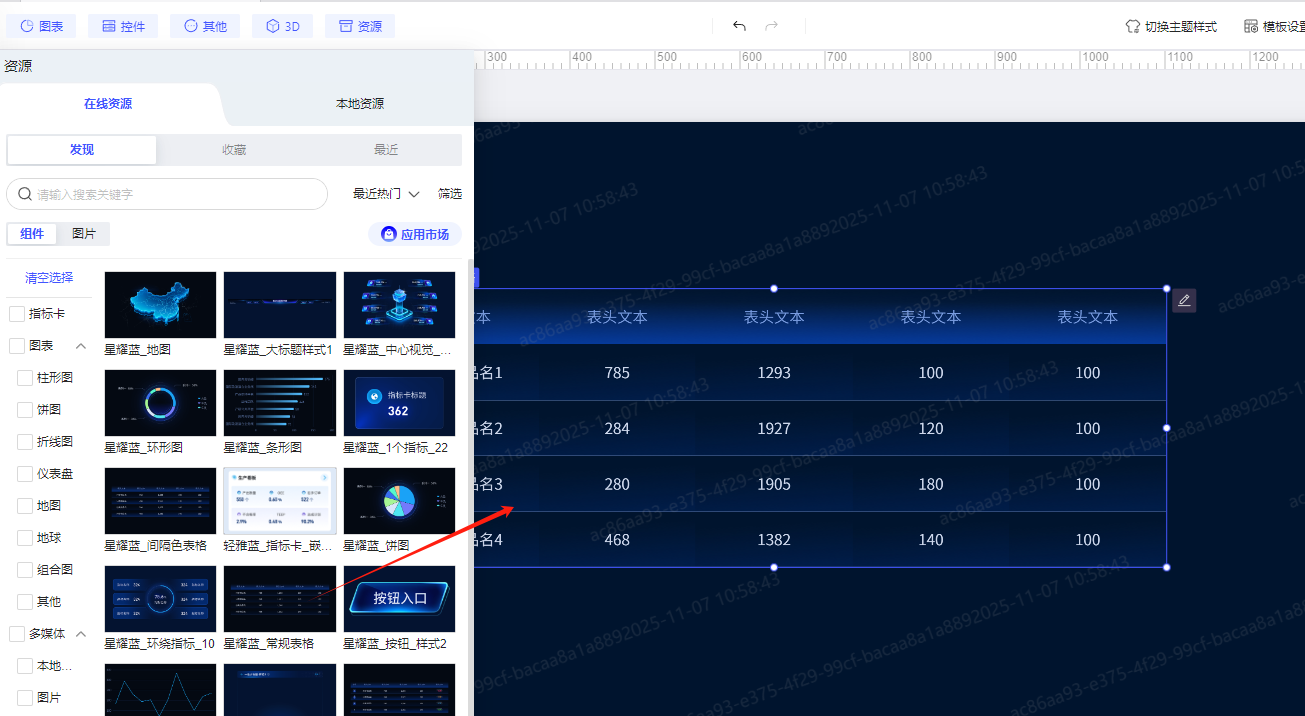Screen dimensions: 1305x716
Task: Check the 饼图 checkbox
Action: coord(25,410)
